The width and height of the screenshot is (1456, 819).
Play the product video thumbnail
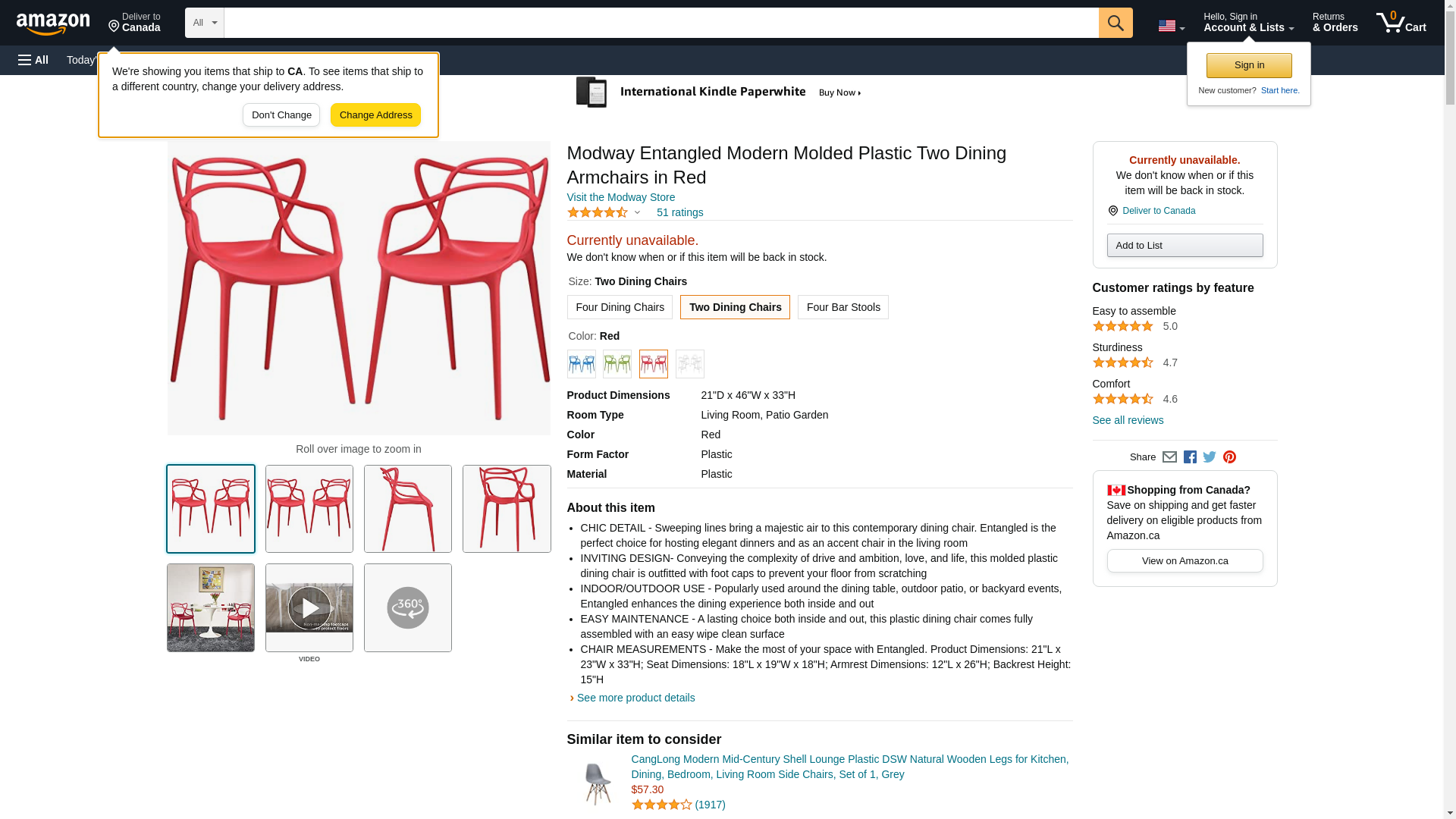[x=309, y=607]
